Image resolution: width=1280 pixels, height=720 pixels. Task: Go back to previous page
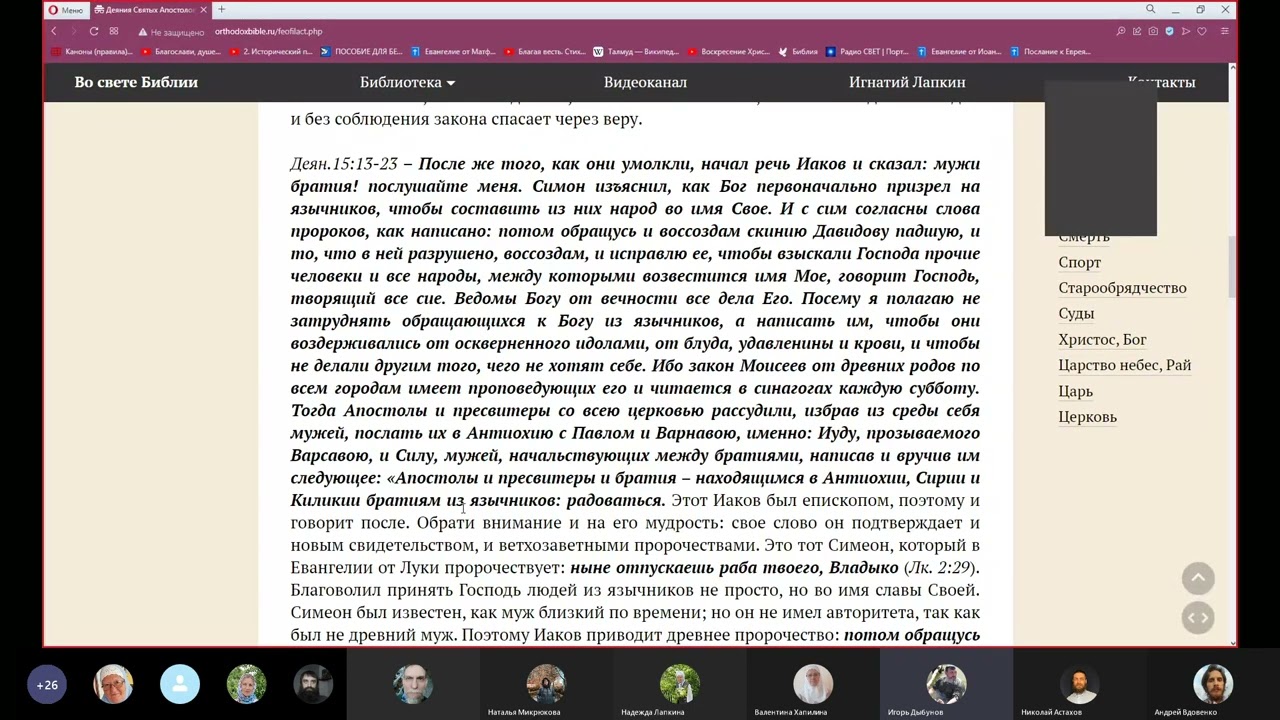pyautogui.click(x=54, y=31)
